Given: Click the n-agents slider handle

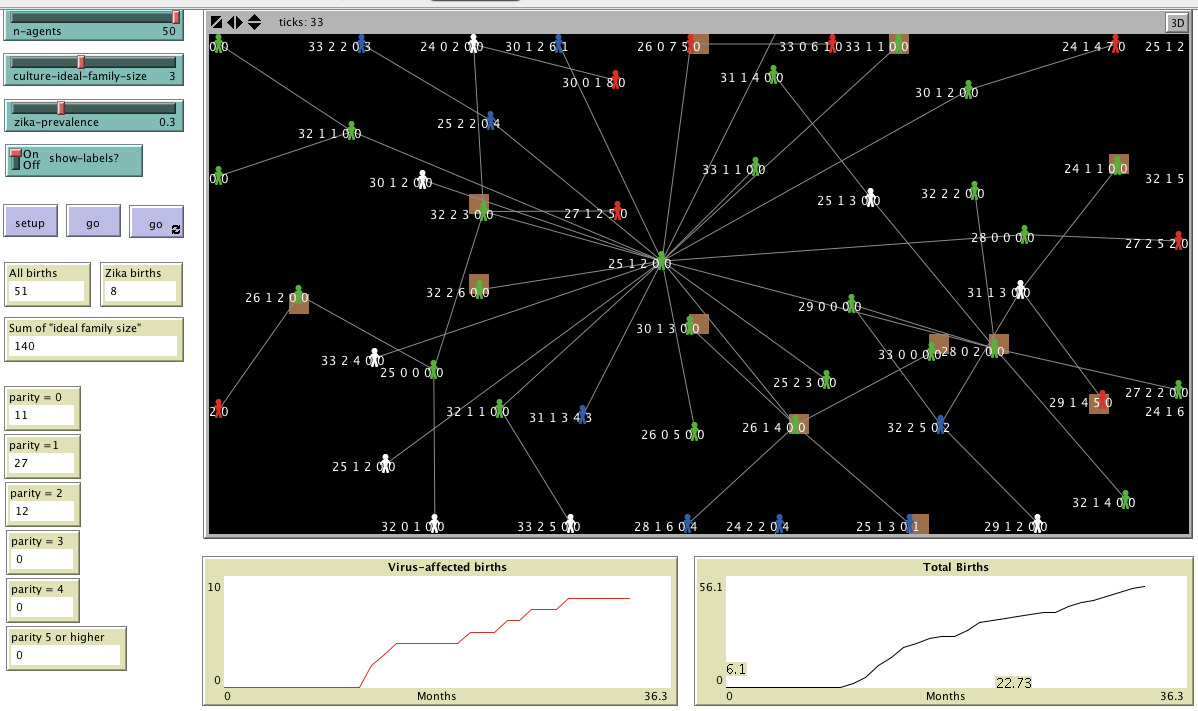Looking at the screenshot, I should [x=176, y=16].
